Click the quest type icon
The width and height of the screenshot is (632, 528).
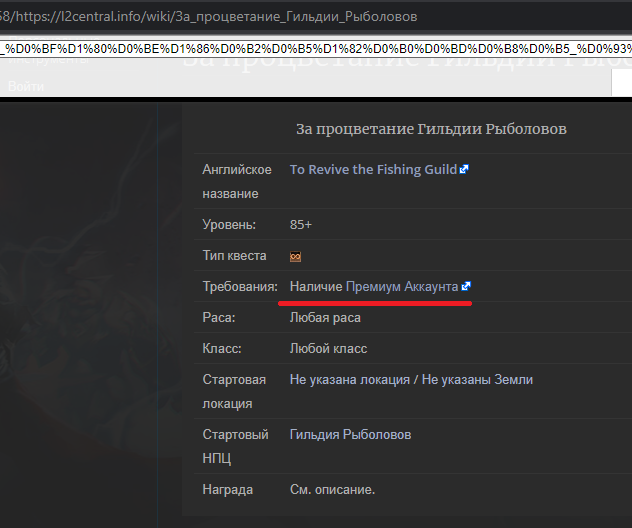(296, 257)
